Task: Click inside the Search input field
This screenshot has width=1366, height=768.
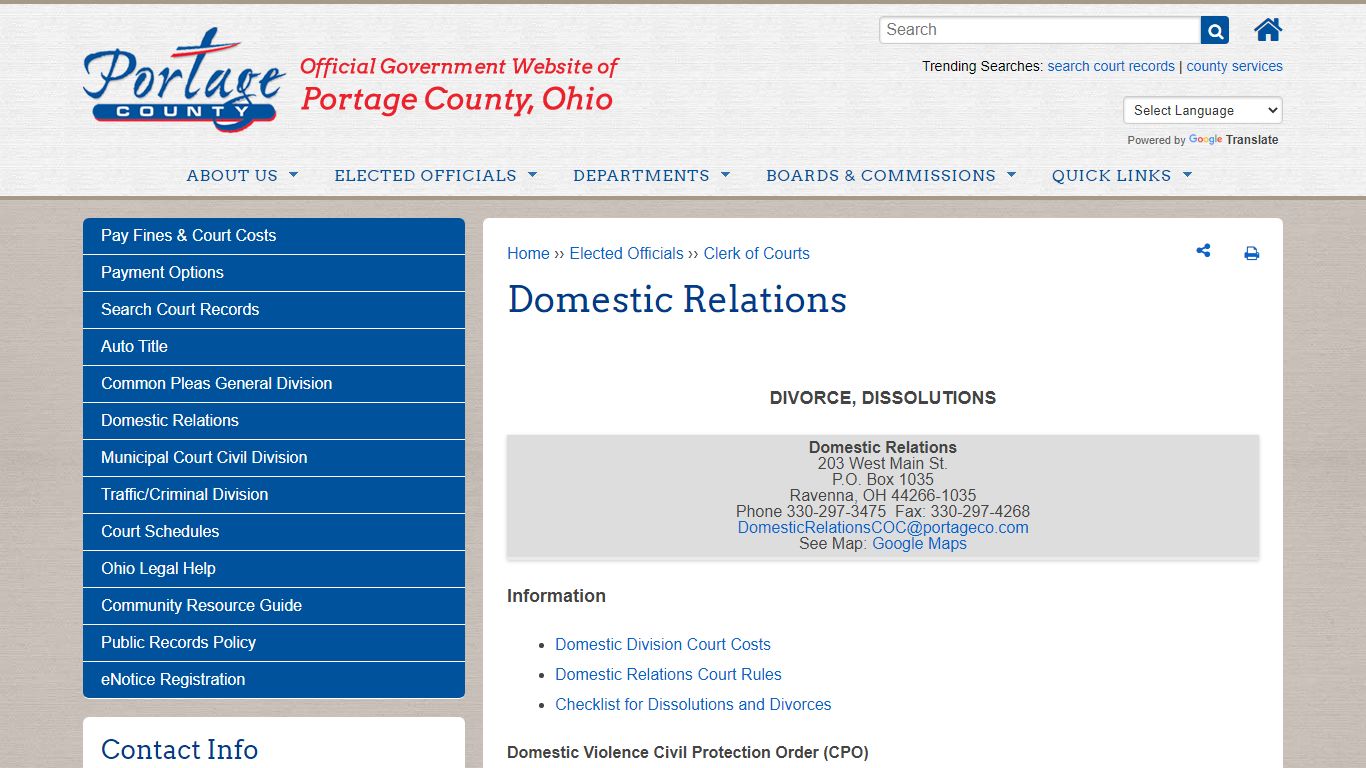Action: (x=1040, y=30)
